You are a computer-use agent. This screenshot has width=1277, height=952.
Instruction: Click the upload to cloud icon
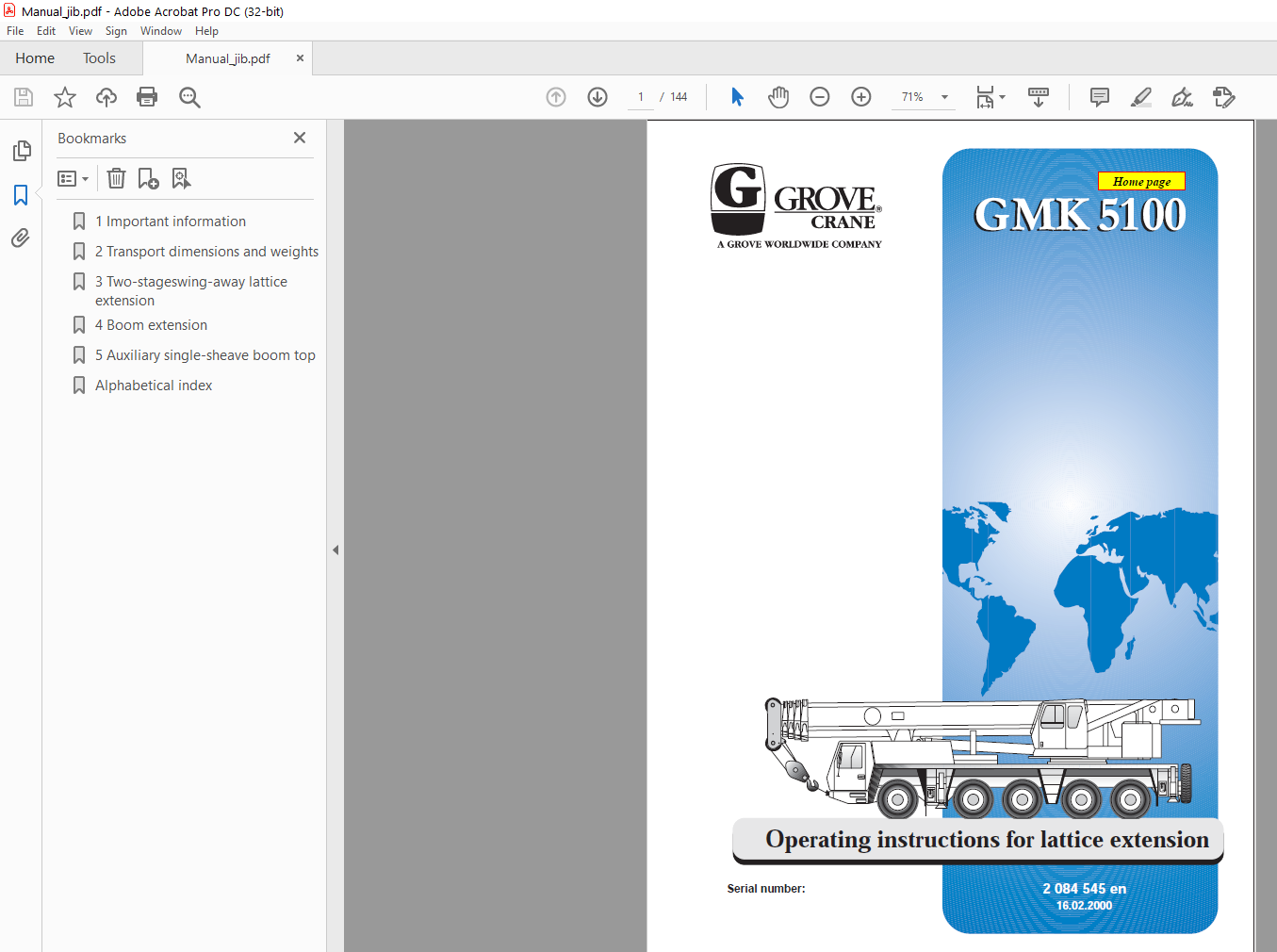coord(106,97)
